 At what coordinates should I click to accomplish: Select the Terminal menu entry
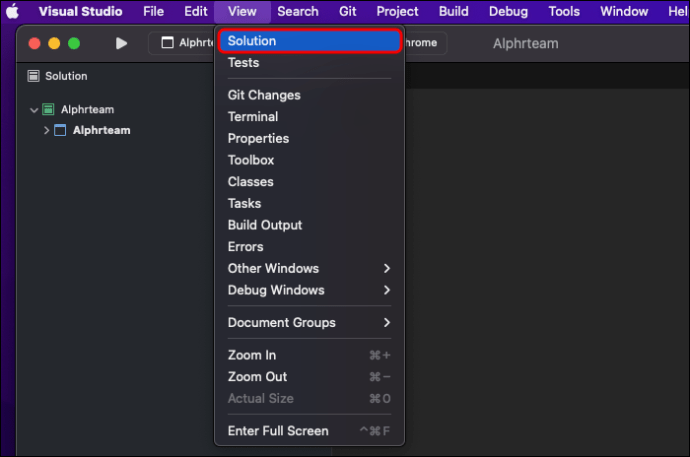coord(253,117)
